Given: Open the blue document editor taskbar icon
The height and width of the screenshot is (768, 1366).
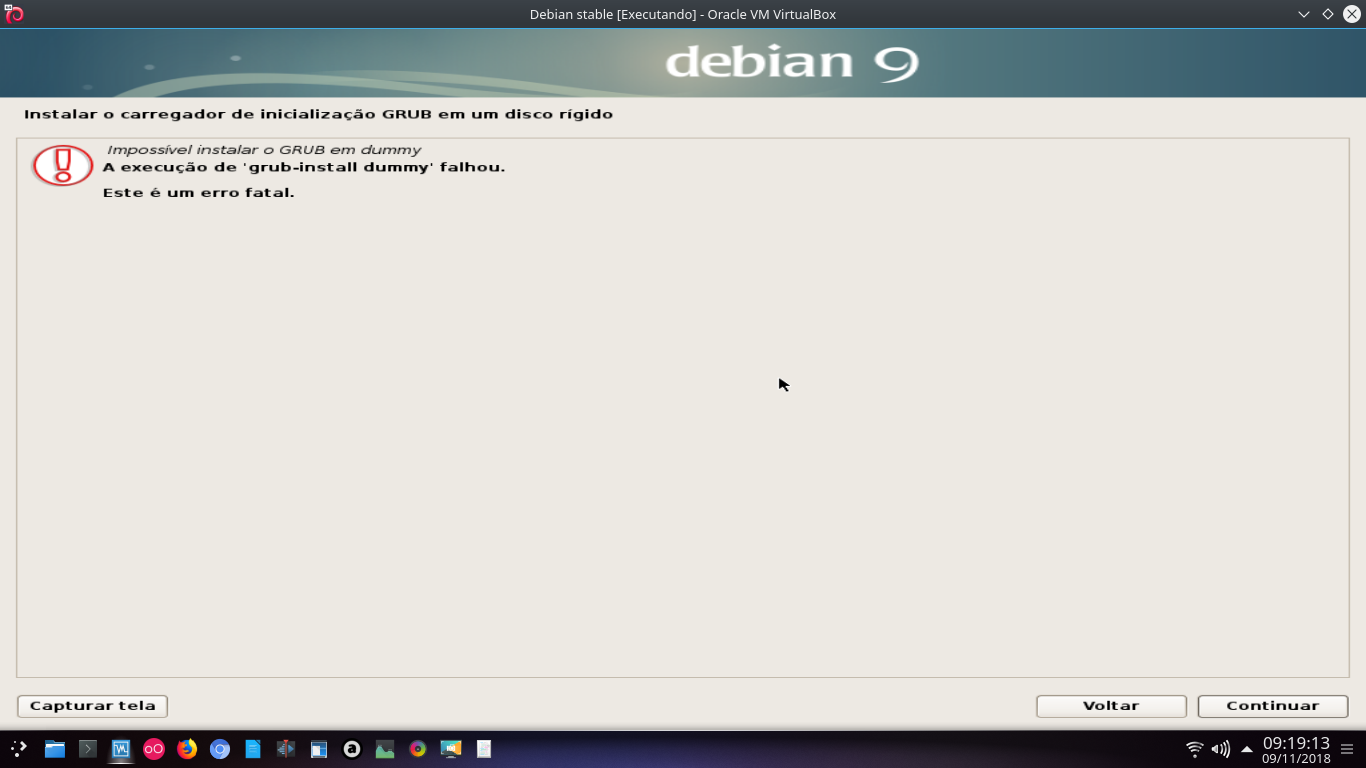Looking at the screenshot, I should [x=251, y=748].
